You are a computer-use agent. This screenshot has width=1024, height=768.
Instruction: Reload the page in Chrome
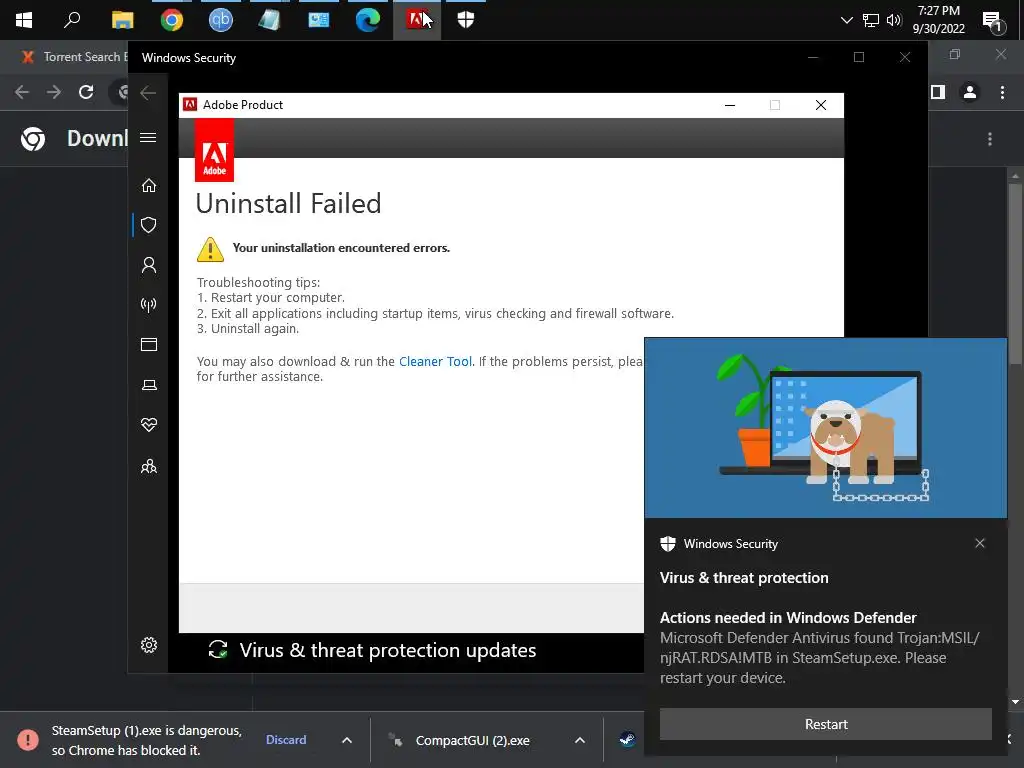[86, 92]
